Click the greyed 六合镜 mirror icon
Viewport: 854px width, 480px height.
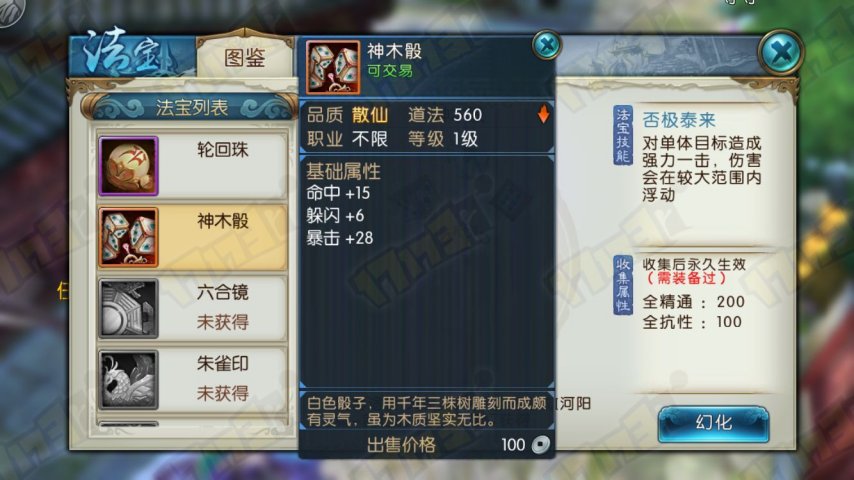(x=129, y=308)
